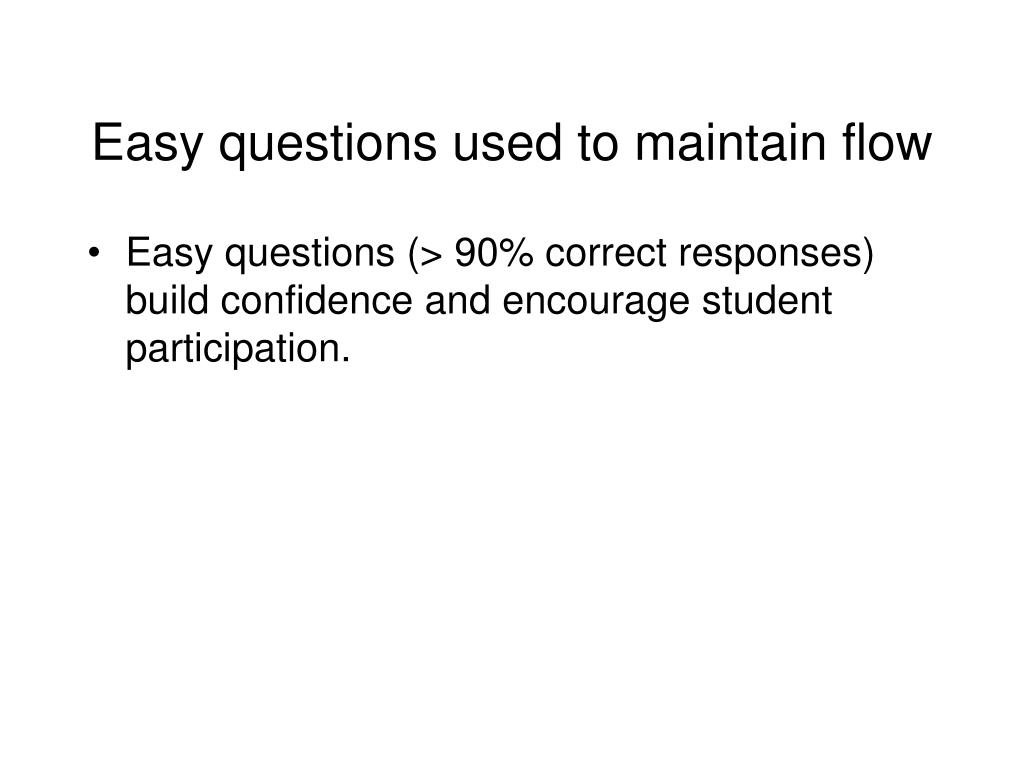Click the blank area below the bullet text
The width and height of the screenshot is (1024, 768).
point(512,555)
